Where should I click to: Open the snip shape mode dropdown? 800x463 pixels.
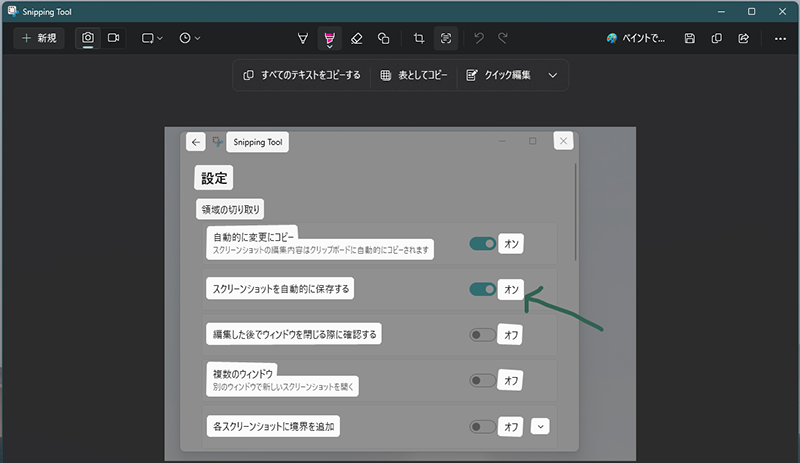(x=152, y=38)
